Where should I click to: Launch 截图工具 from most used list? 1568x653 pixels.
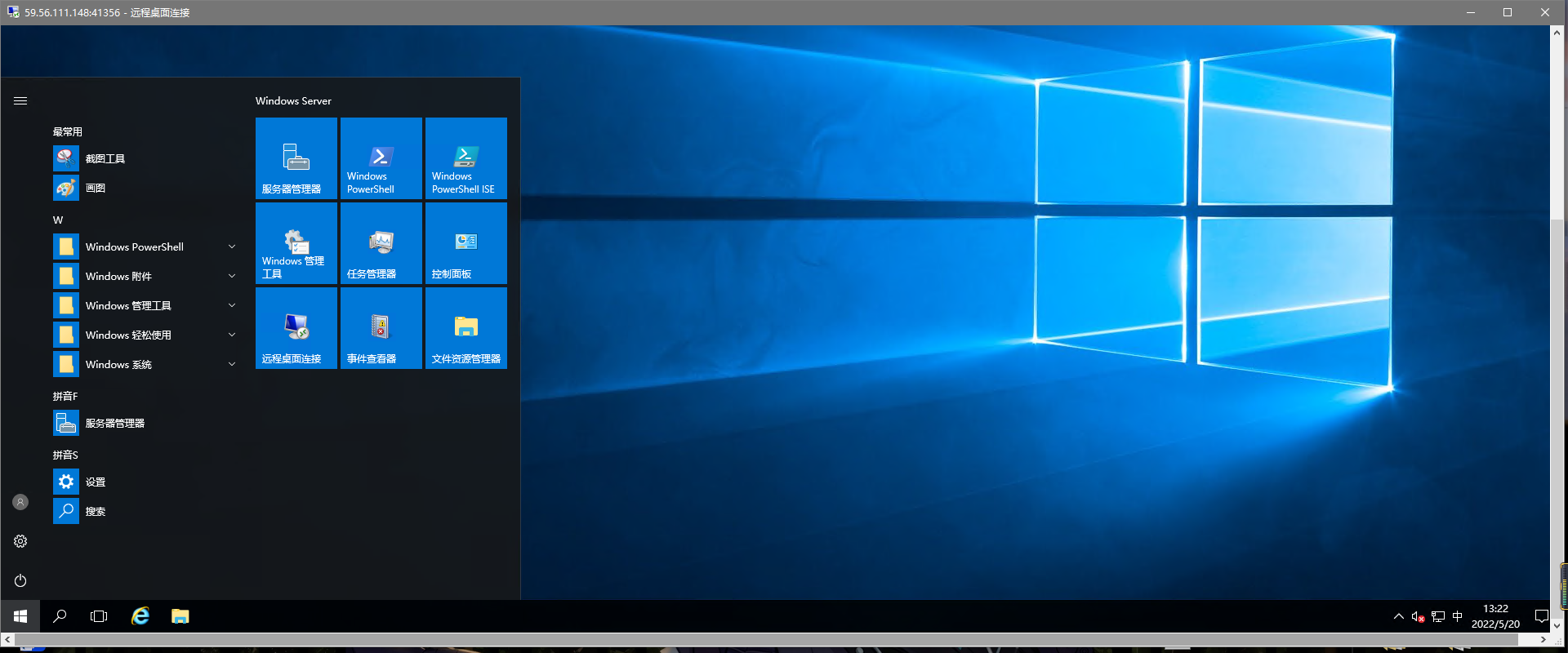(x=147, y=158)
